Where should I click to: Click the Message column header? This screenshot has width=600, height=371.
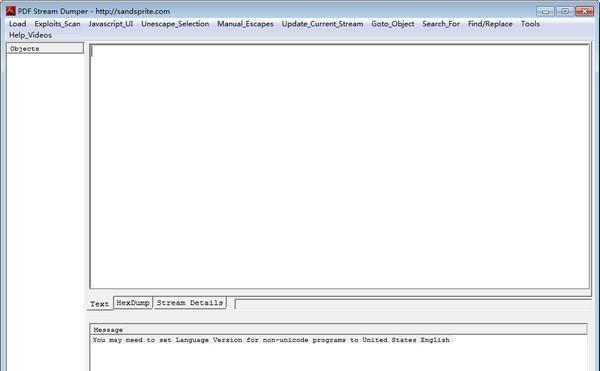(339, 329)
